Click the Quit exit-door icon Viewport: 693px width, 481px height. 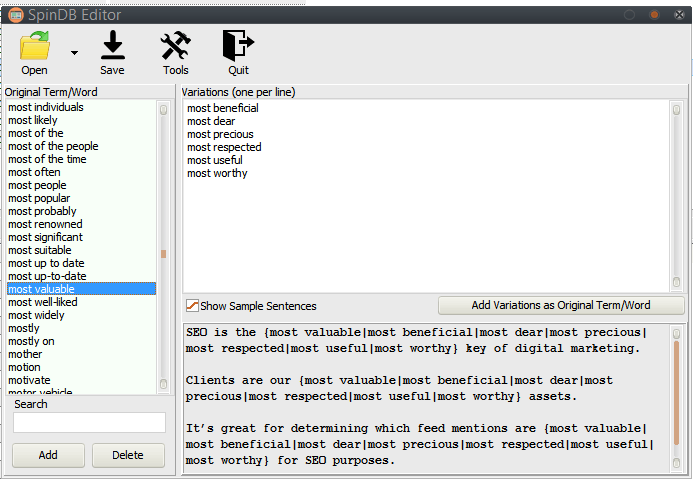(238, 45)
